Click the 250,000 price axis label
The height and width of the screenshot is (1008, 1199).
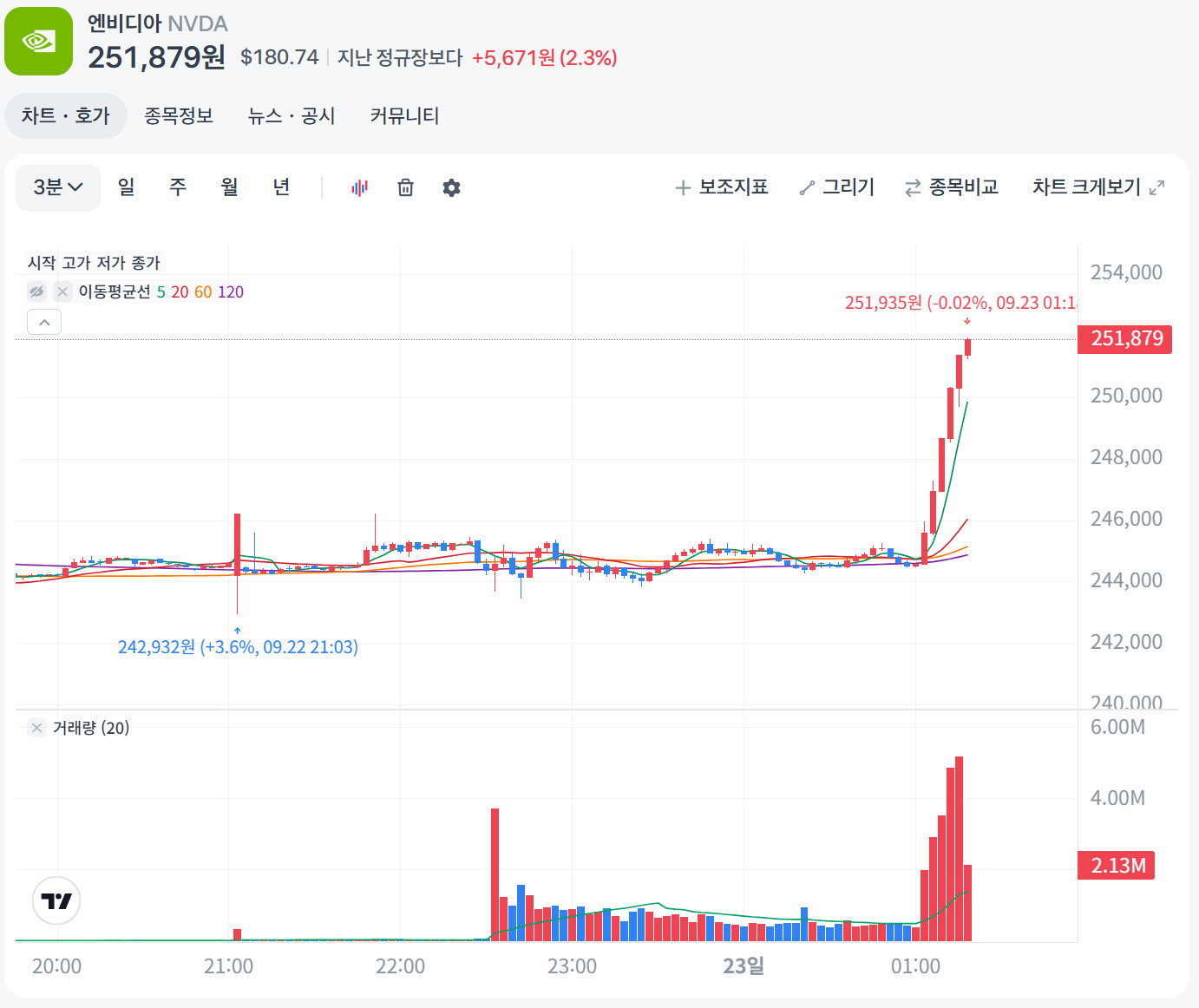point(1126,396)
